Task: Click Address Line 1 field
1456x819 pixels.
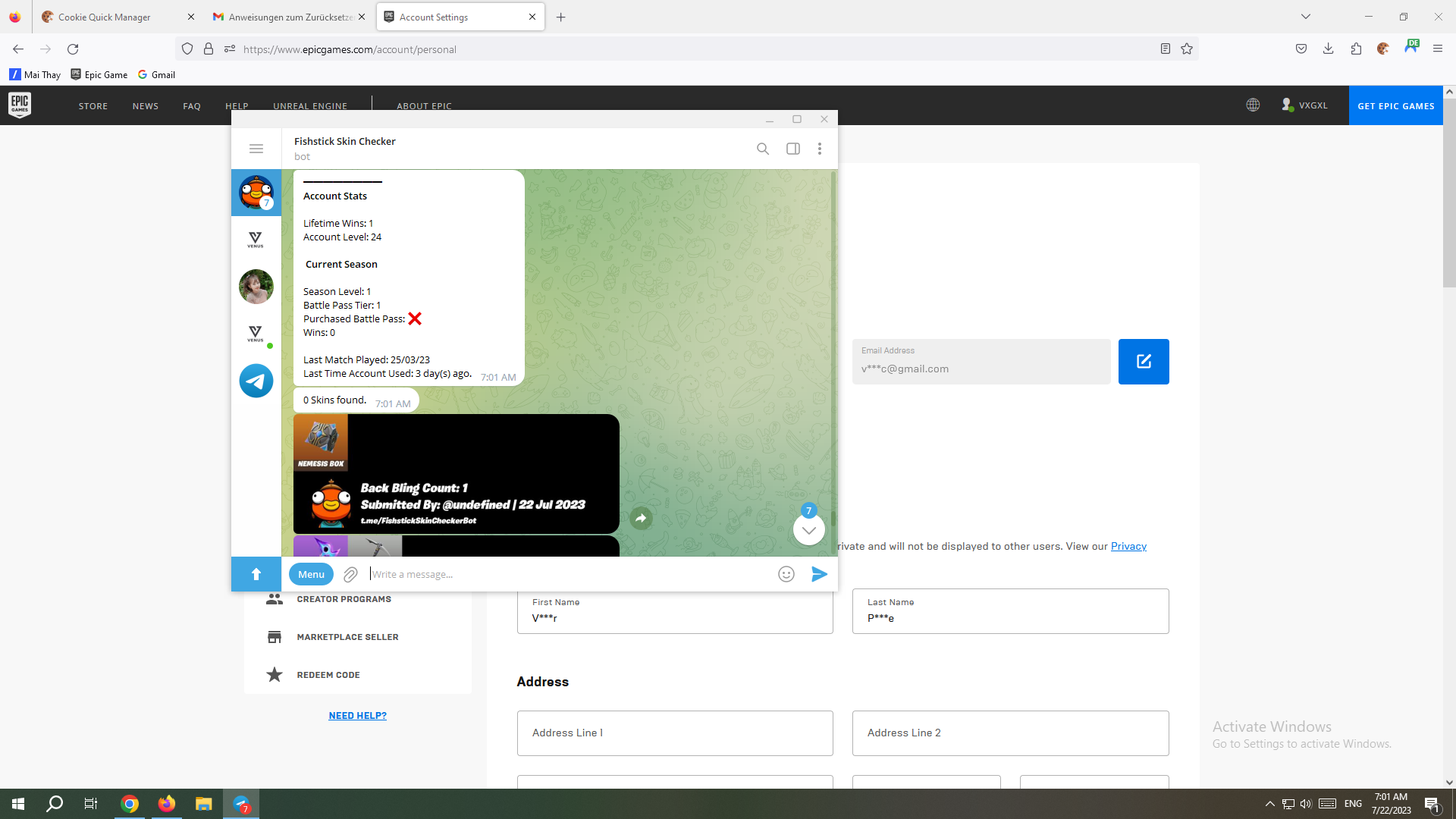Action: pos(675,733)
